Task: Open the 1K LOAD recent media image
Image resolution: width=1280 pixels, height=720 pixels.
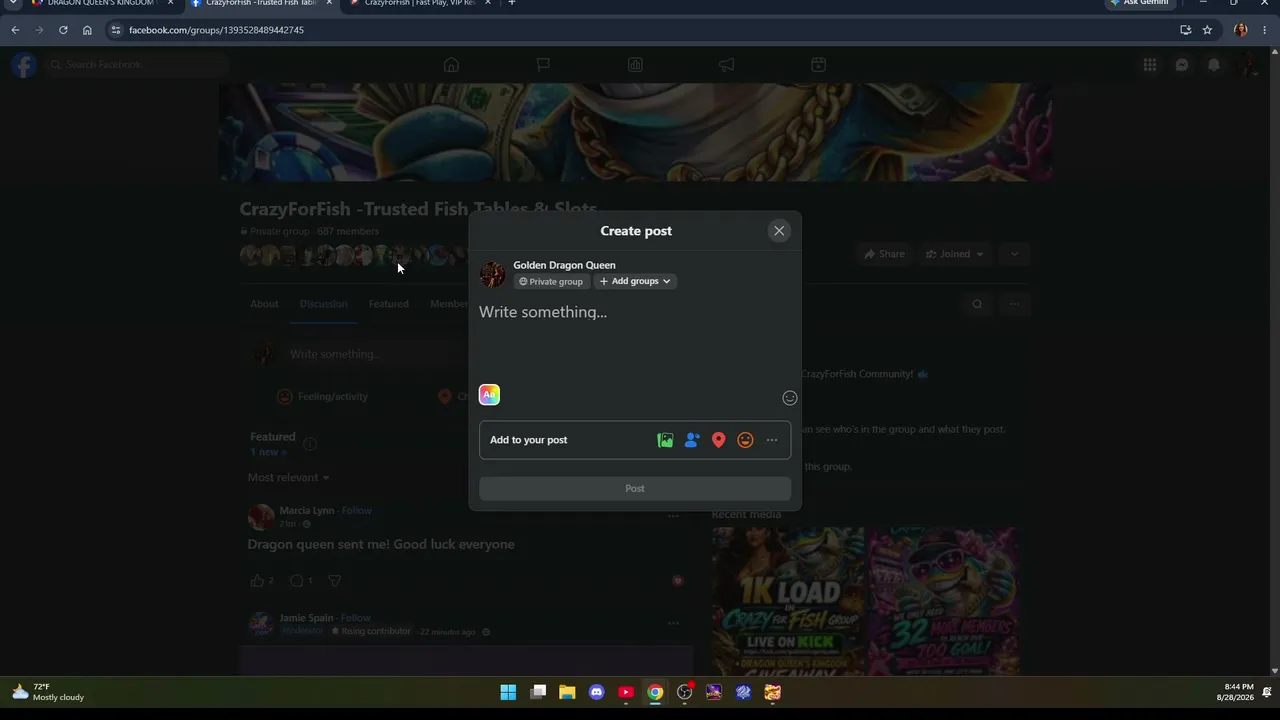Action: click(x=788, y=601)
